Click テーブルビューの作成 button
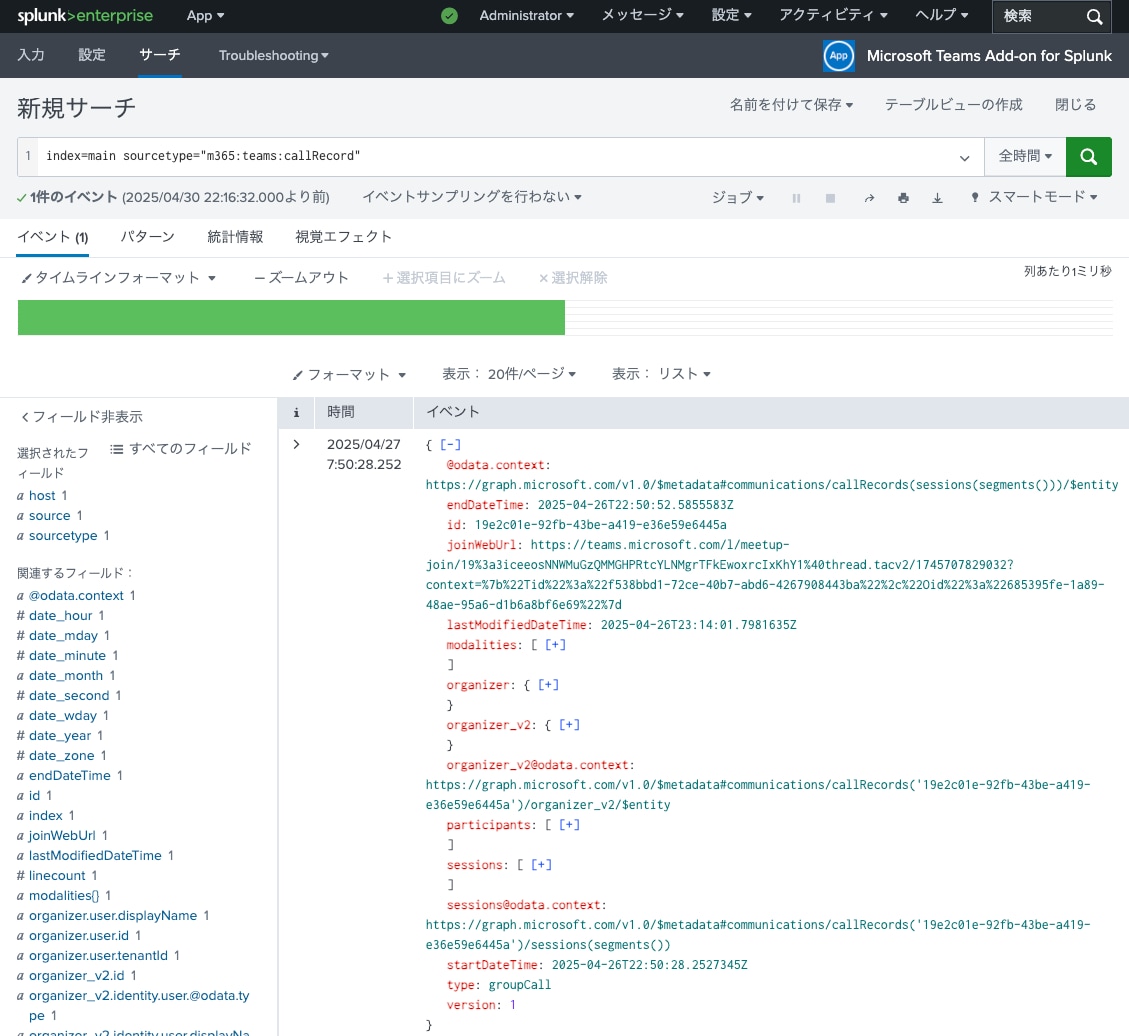1129x1036 pixels. coord(953,105)
